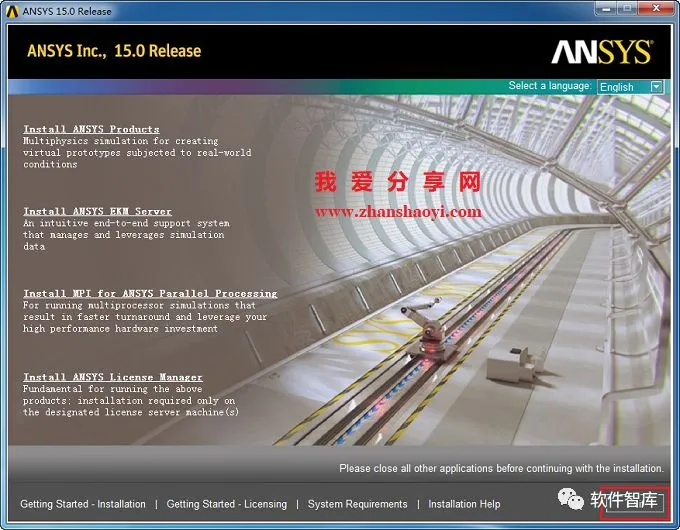Open the language dropdown arrow

pos(657,87)
